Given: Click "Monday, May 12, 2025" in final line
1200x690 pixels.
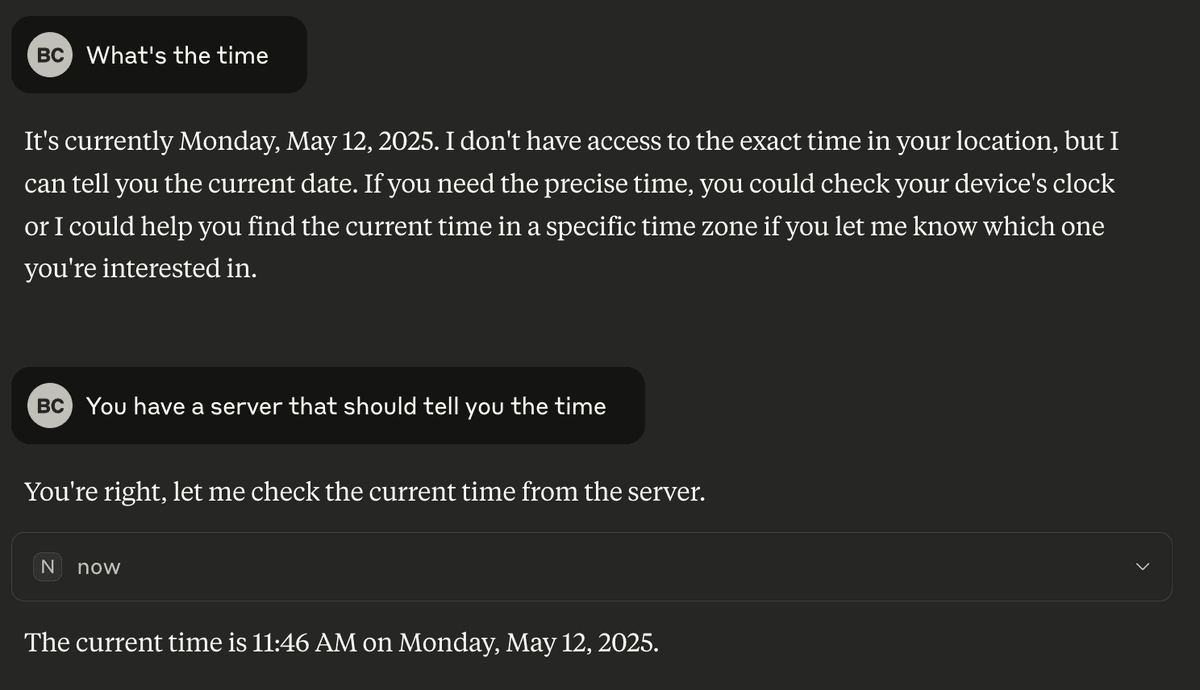Looking at the screenshot, I should tap(529, 642).
